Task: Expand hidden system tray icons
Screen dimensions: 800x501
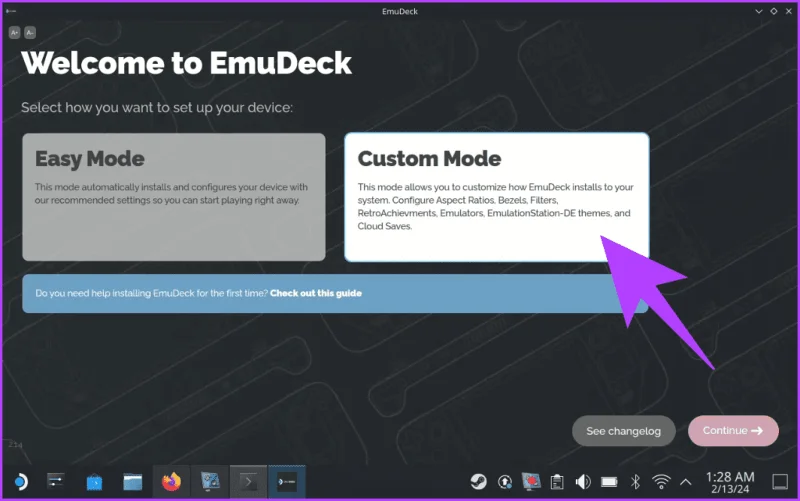Action: [686, 482]
